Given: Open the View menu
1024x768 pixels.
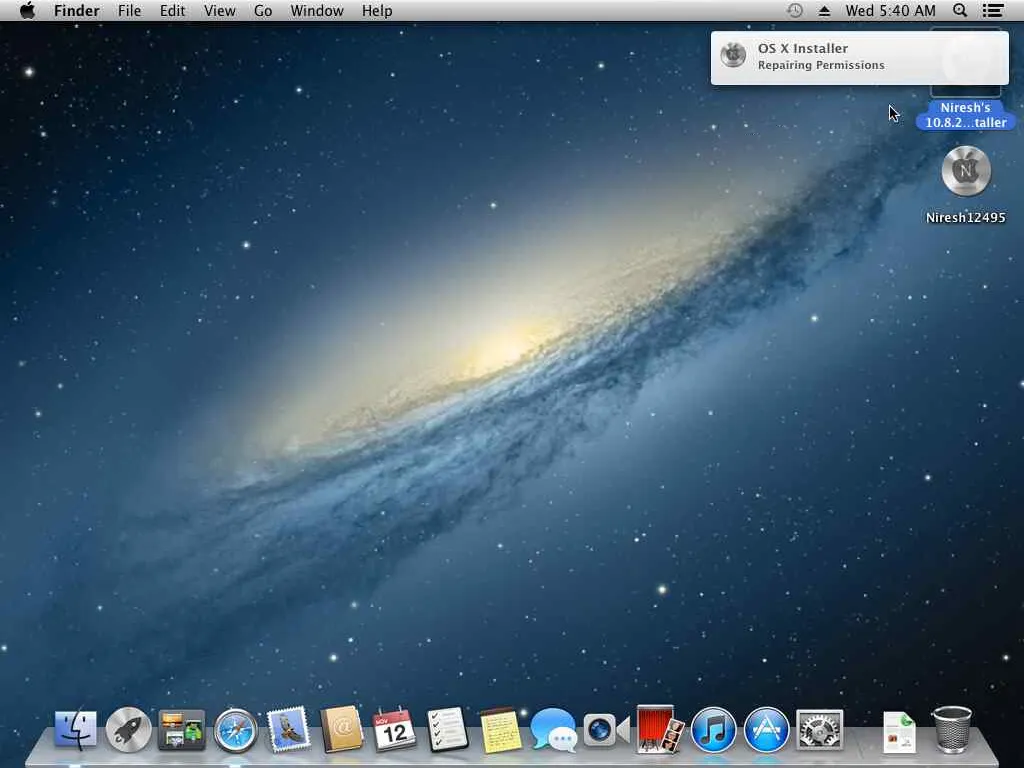Looking at the screenshot, I should (x=219, y=11).
